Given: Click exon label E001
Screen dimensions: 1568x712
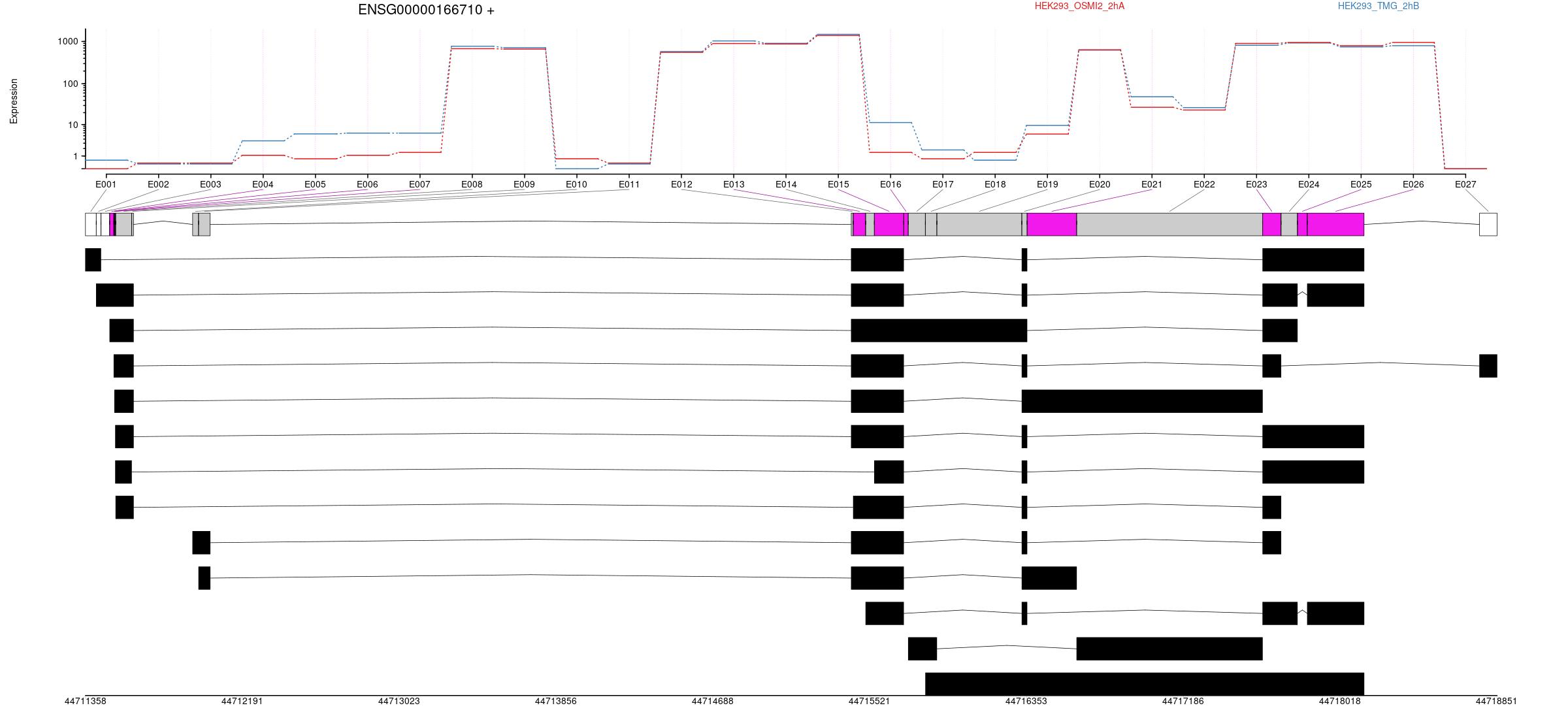Looking at the screenshot, I should (x=106, y=184).
